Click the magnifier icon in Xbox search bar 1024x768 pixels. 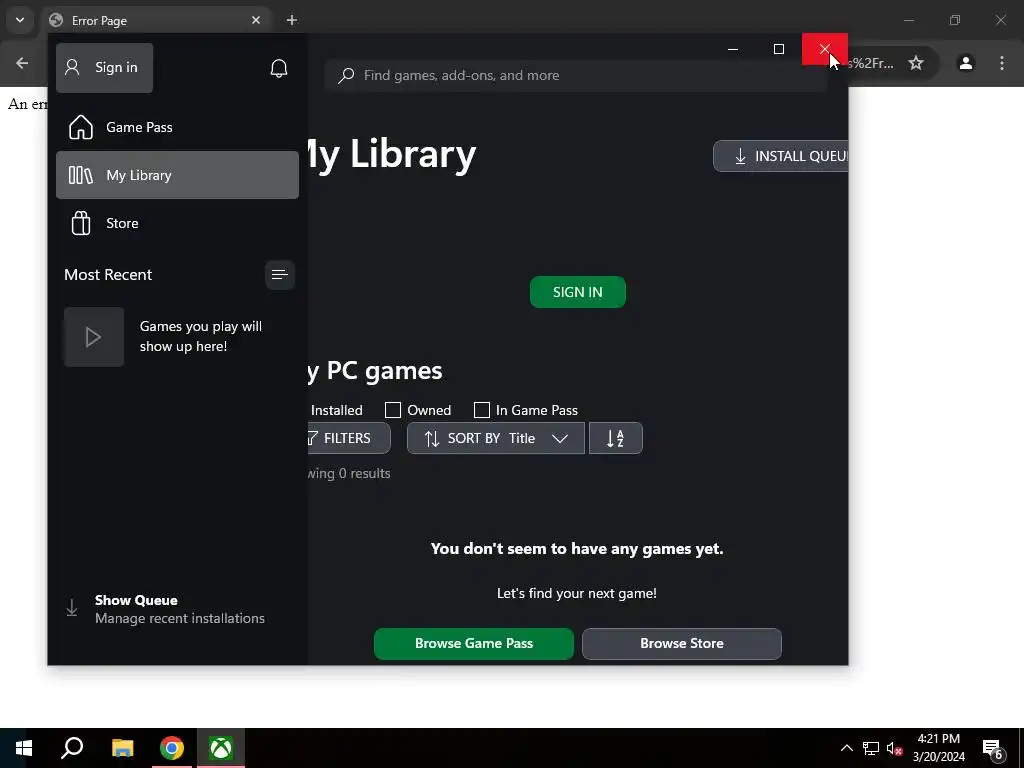click(346, 76)
